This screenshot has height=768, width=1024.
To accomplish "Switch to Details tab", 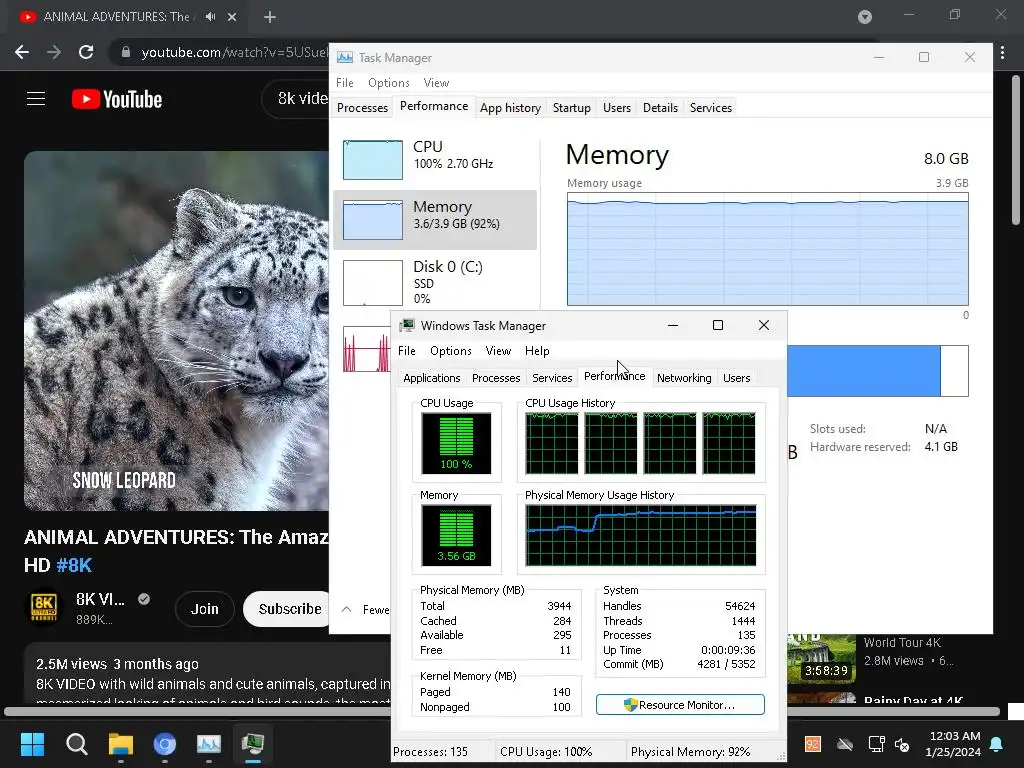I will 660,108.
